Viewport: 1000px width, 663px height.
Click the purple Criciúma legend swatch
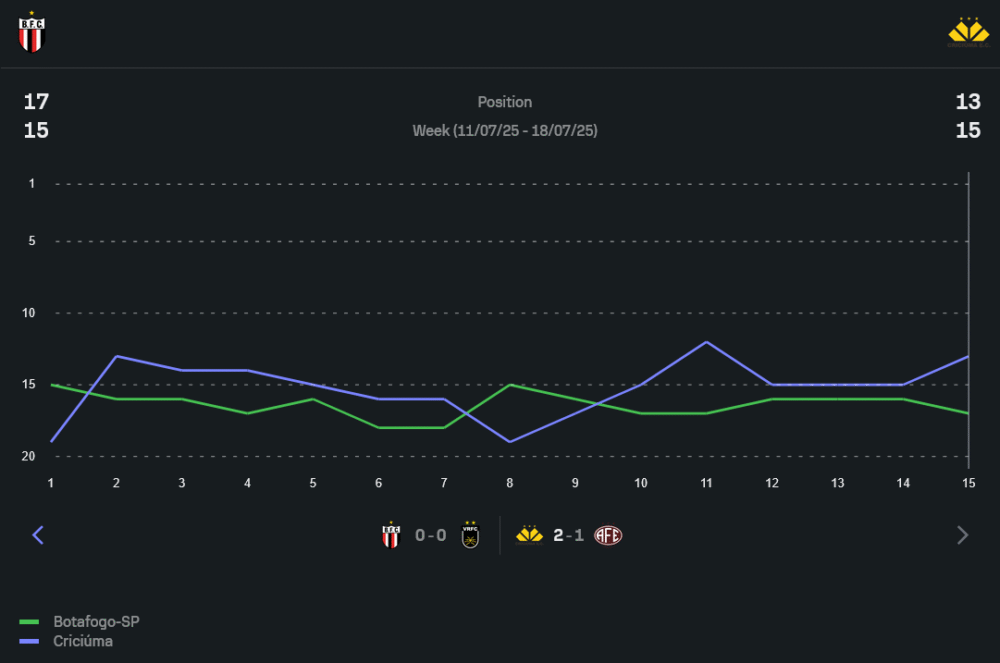29,642
